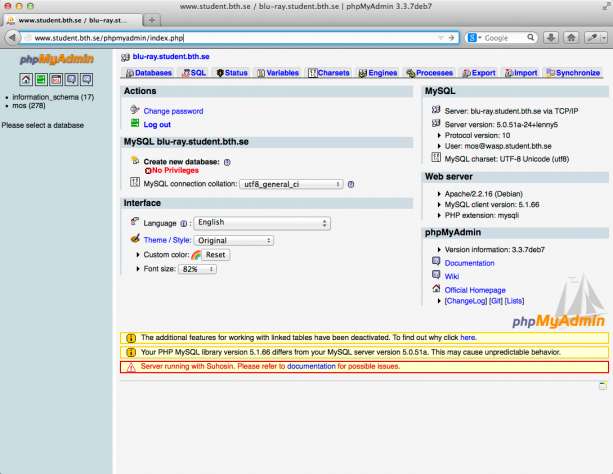Open the ChangeLog link
The width and height of the screenshot is (613, 474).
pyautogui.click(x=466, y=301)
